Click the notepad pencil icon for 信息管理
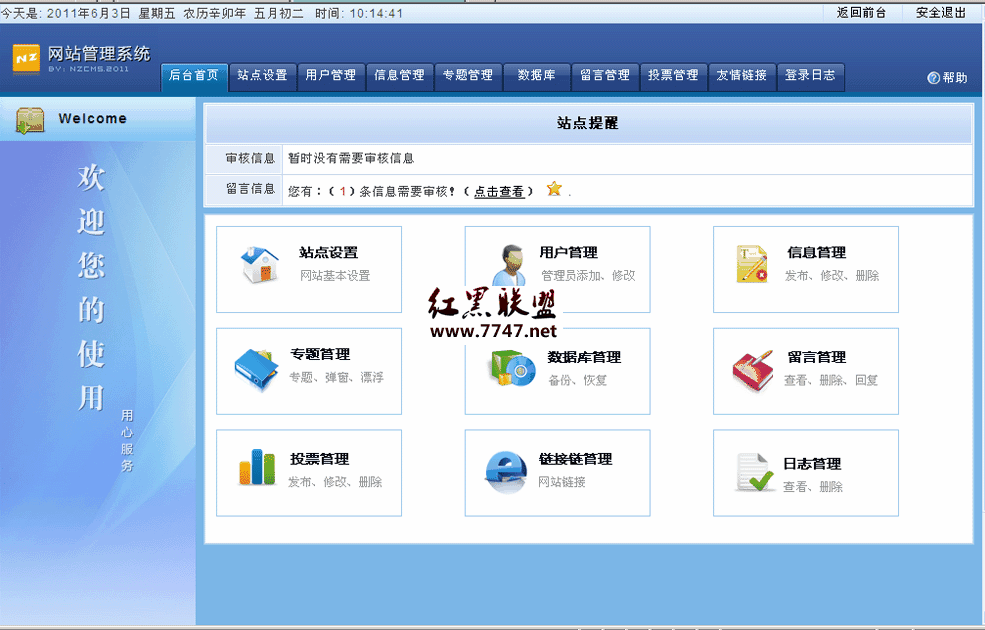 pos(752,264)
